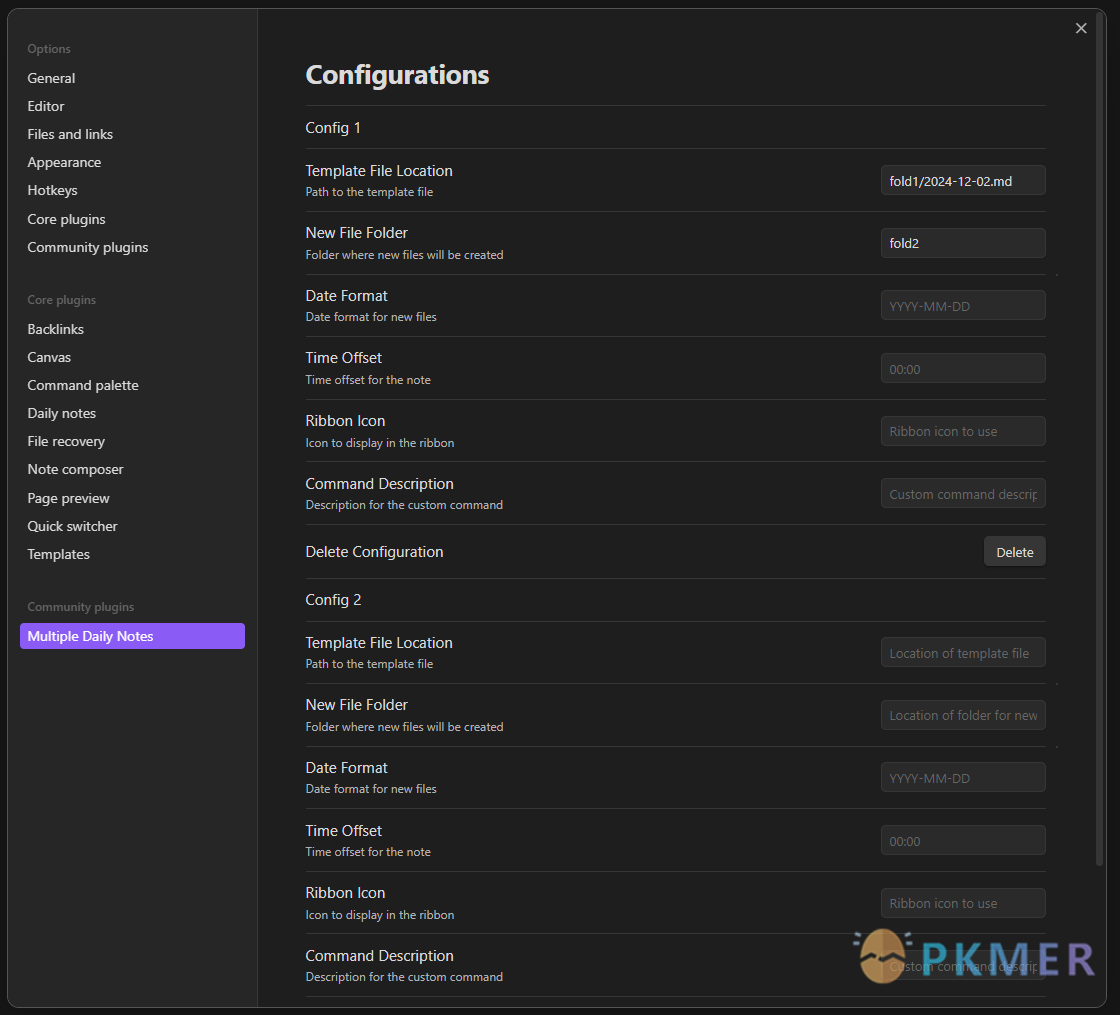Image resolution: width=1120 pixels, height=1015 pixels.
Task: Focus Config 1 Time Offset field
Action: pyautogui.click(x=963, y=369)
